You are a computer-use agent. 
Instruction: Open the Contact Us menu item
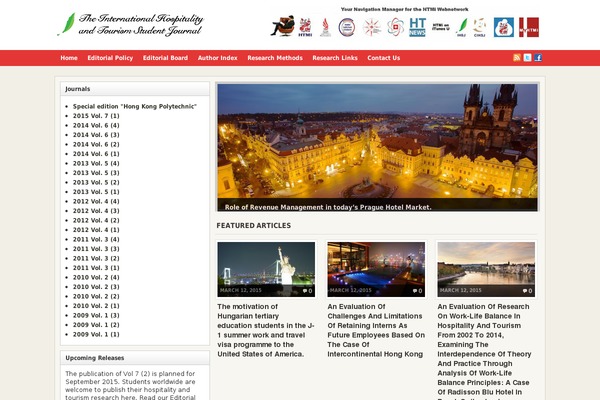pos(383,58)
